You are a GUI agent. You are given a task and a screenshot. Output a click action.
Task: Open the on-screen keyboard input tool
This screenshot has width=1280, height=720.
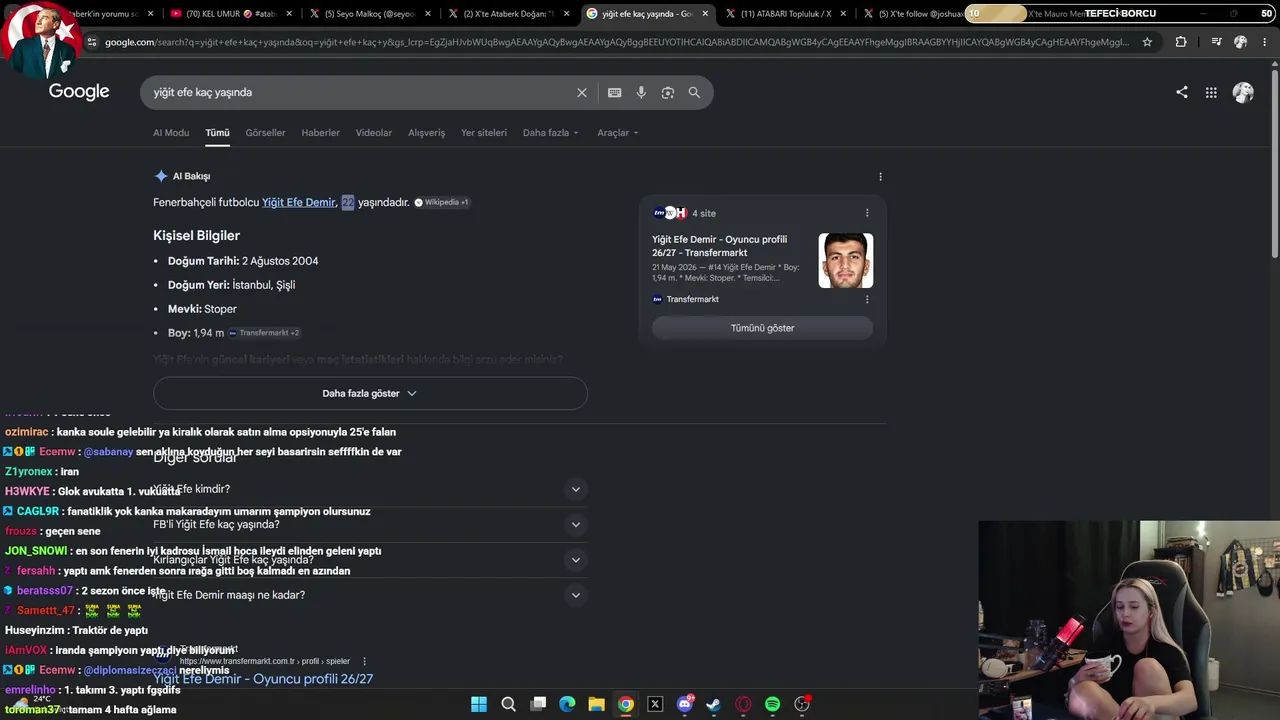pyautogui.click(x=614, y=92)
